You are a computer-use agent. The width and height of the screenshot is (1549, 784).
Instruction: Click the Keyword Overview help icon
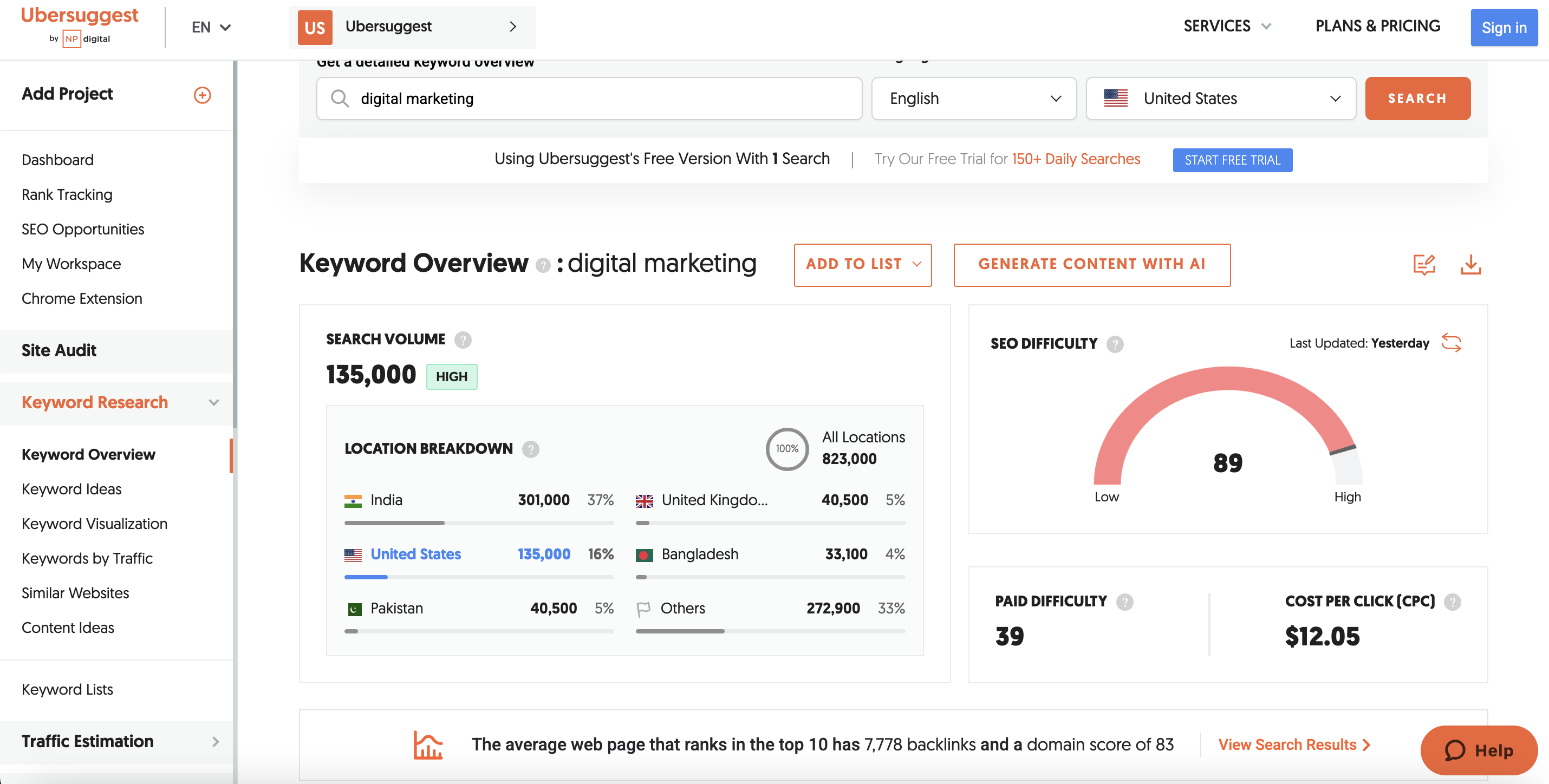point(542,265)
